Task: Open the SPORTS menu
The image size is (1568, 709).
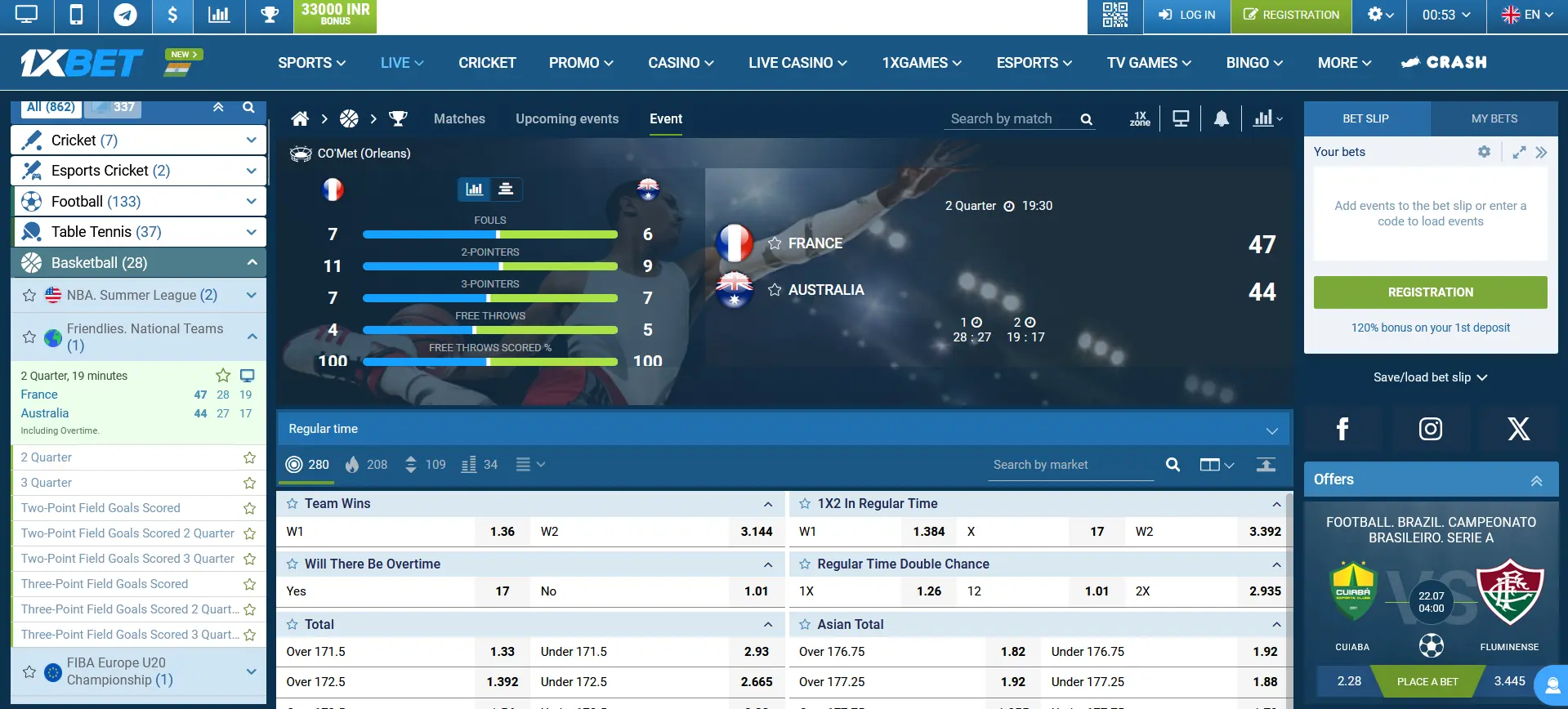Action: click(311, 63)
